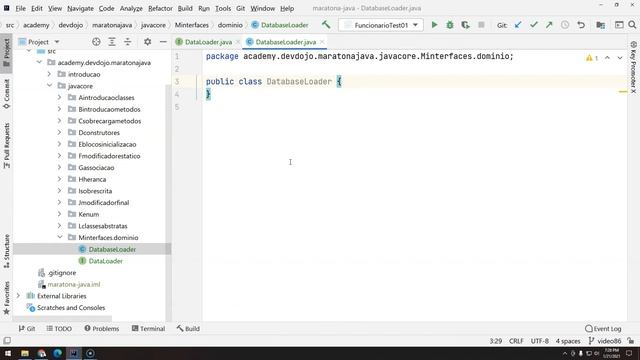The width and height of the screenshot is (640, 360).
Task: Open the Refactor menu
Action: [160, 8]
